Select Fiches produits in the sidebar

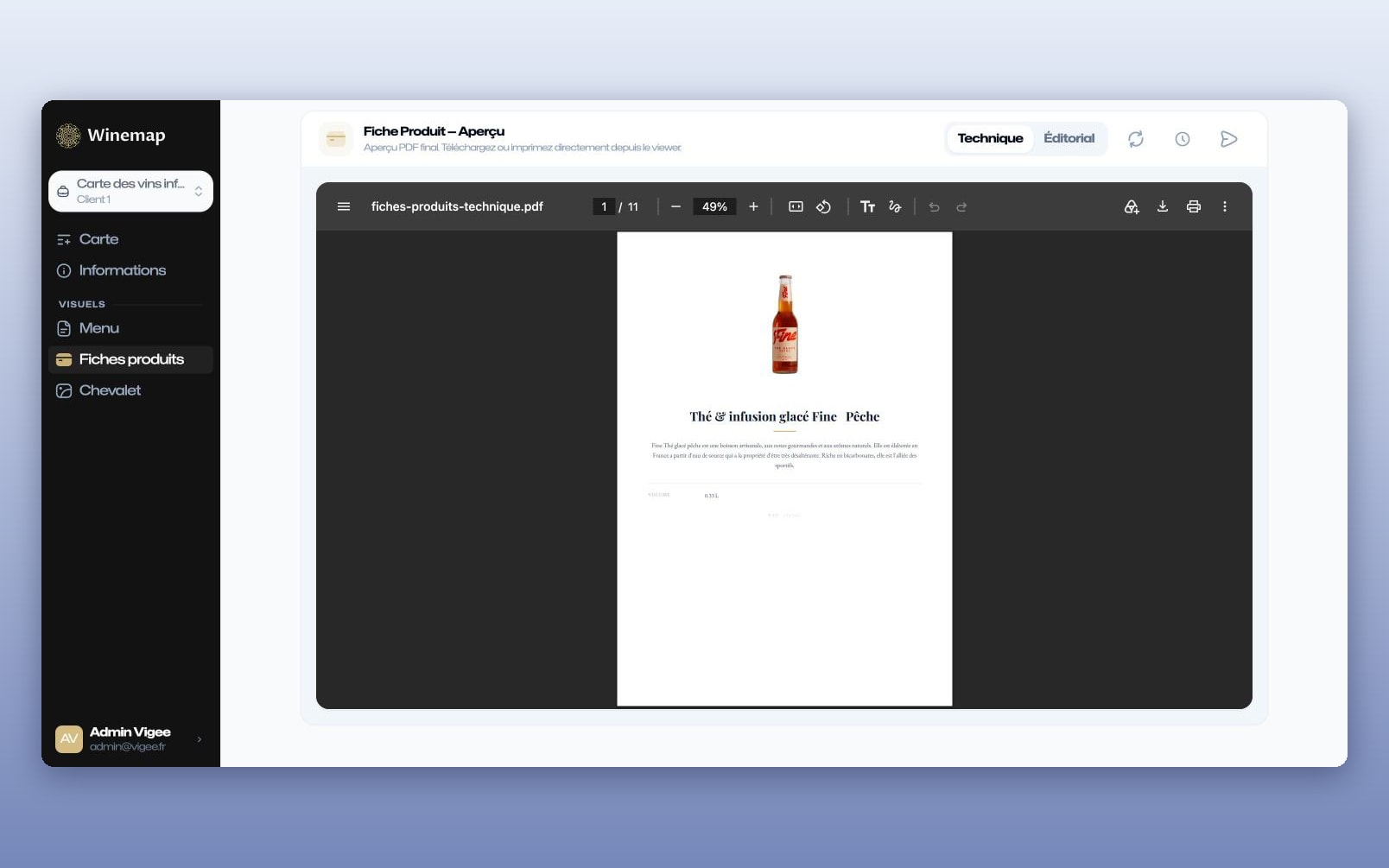coord(130,359)
